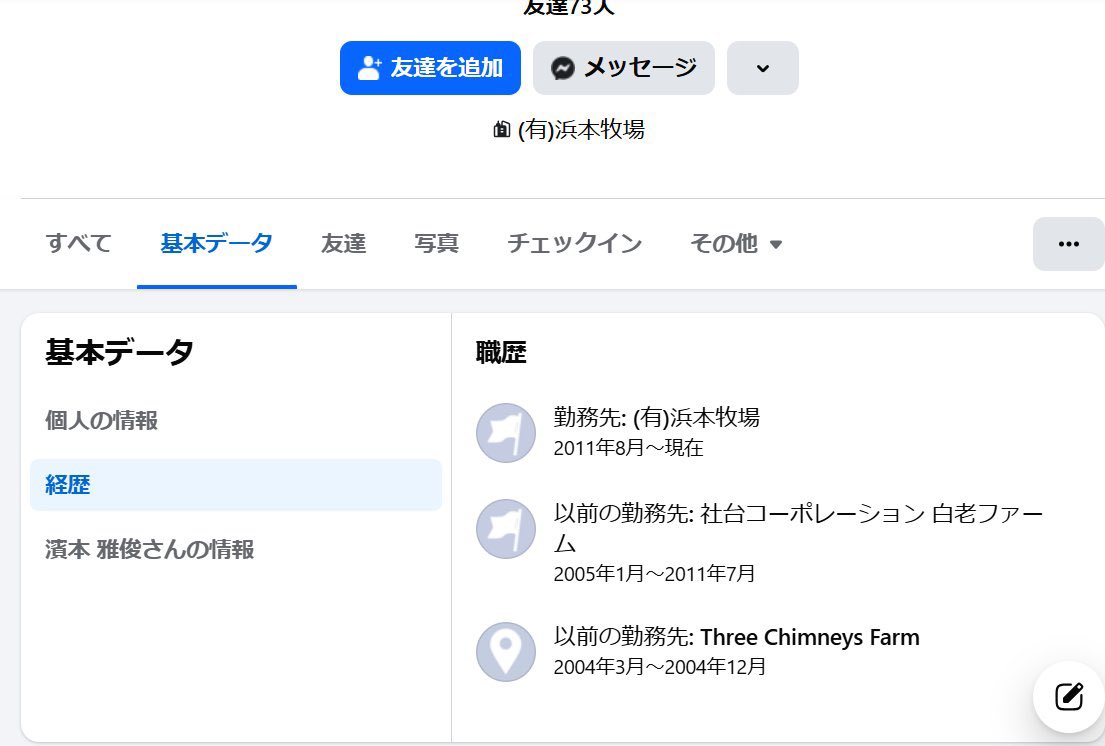The height and width of the screenshot is (746, 1105).
Task: Open the Three Chimneys Farm link
Action: tap(809, 637)
